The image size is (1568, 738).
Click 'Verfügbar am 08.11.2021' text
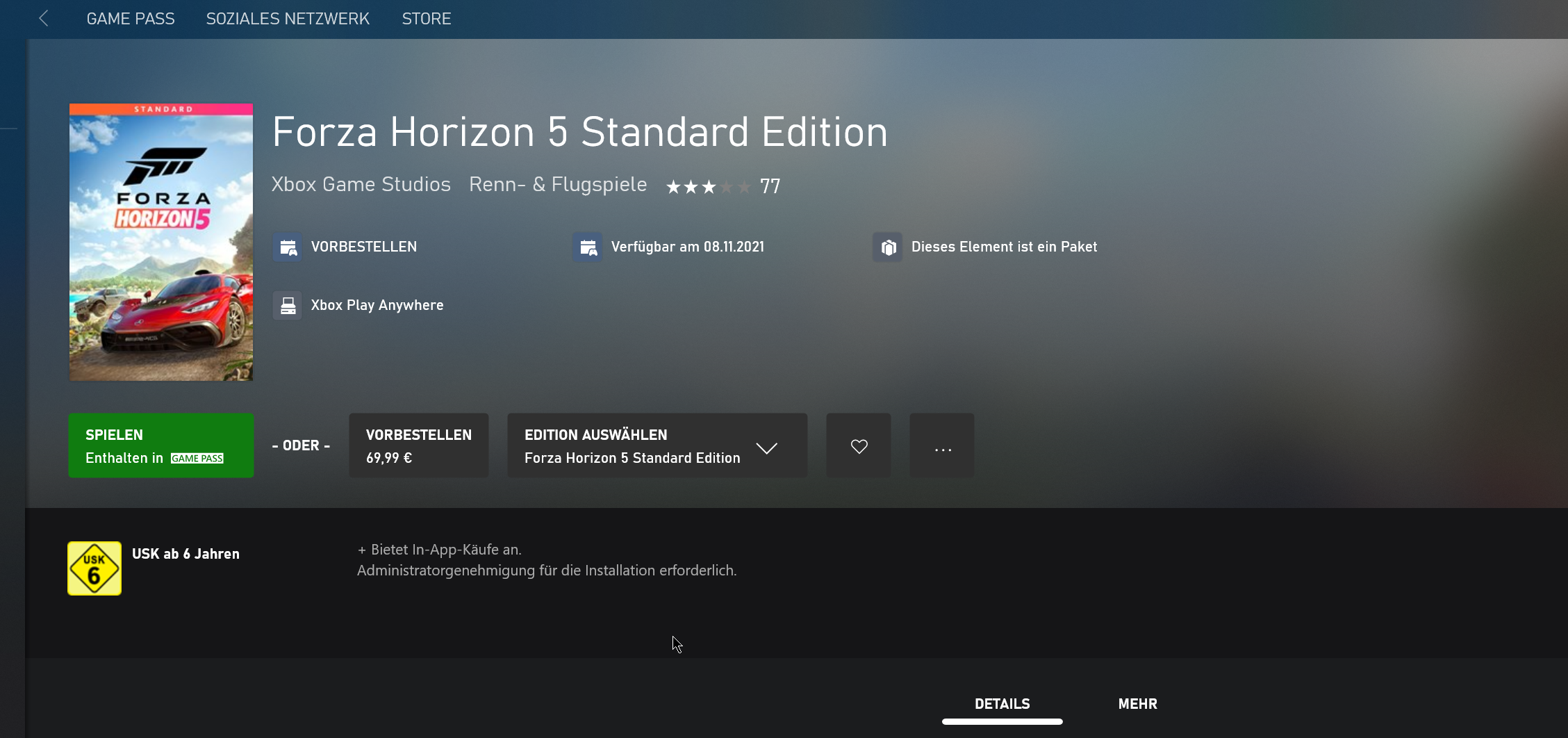point(688,247)
